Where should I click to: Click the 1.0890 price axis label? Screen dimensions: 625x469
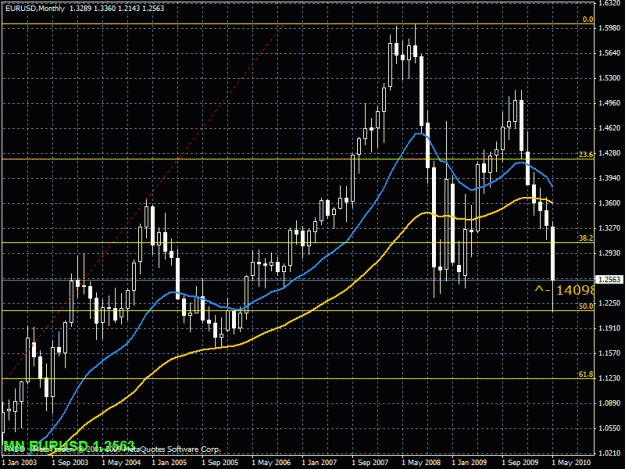point(609,403)
